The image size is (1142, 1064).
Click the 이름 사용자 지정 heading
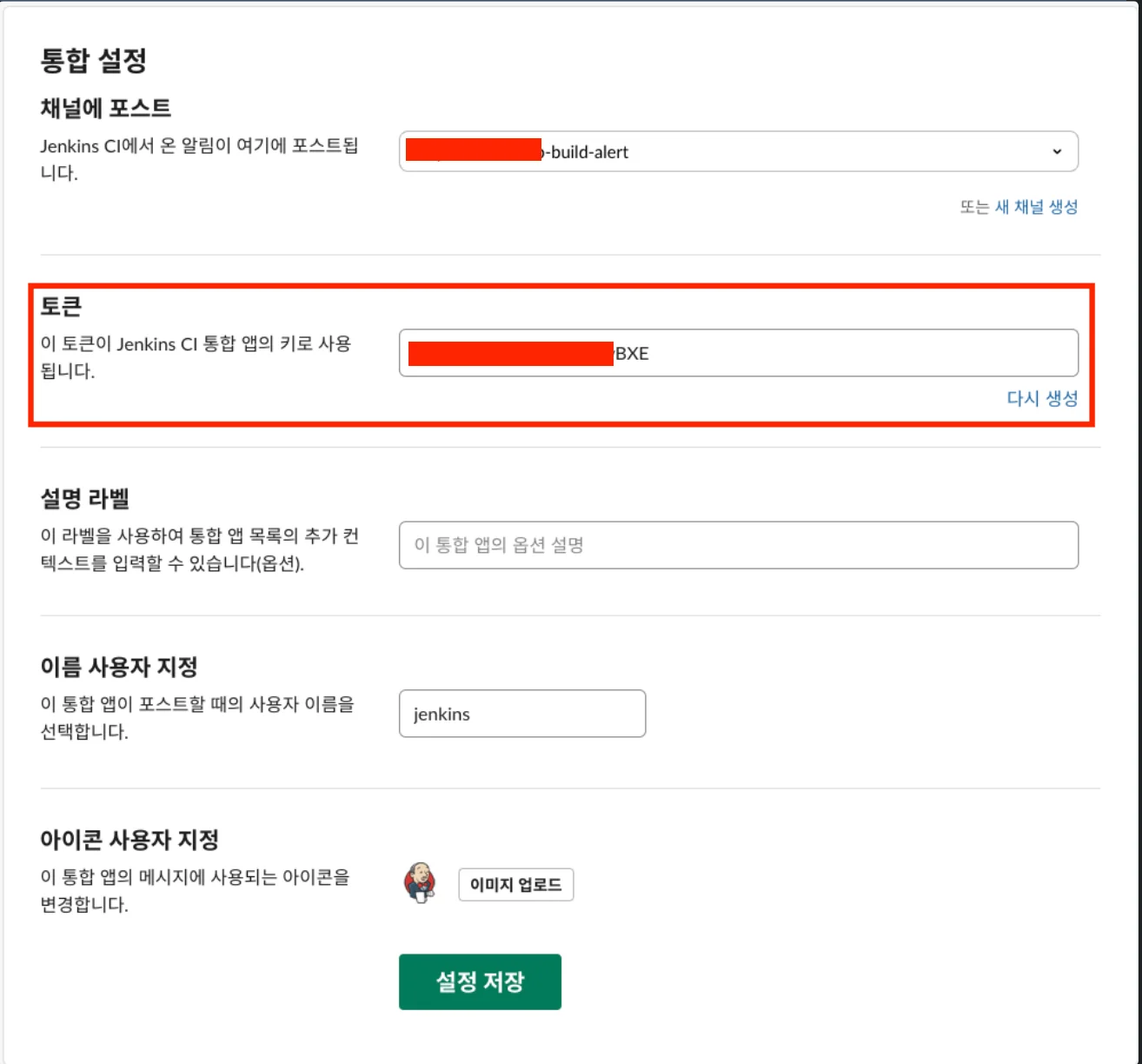(x=119, y=667)
